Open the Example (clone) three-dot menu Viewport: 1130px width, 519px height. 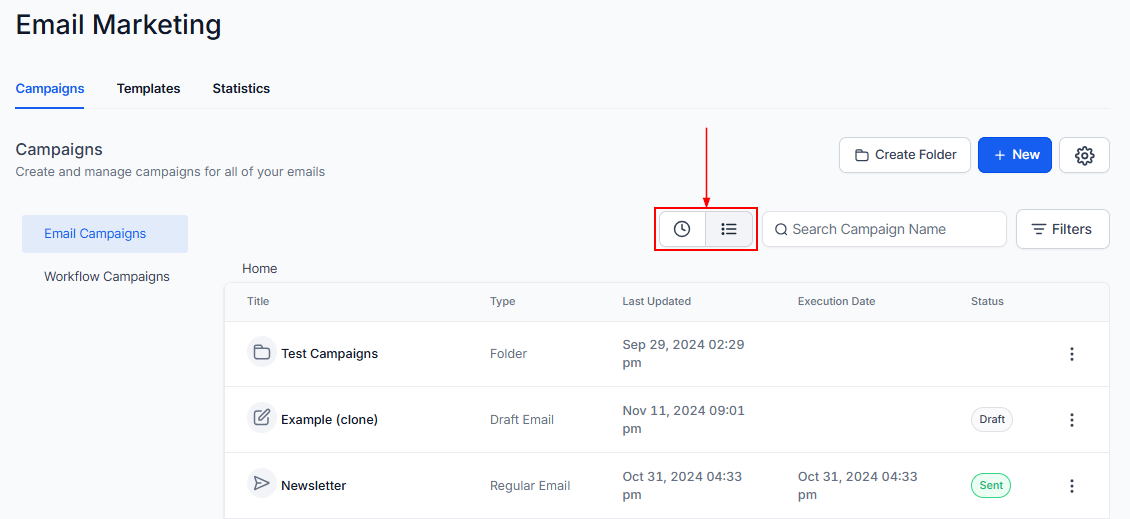point(1071,420)
